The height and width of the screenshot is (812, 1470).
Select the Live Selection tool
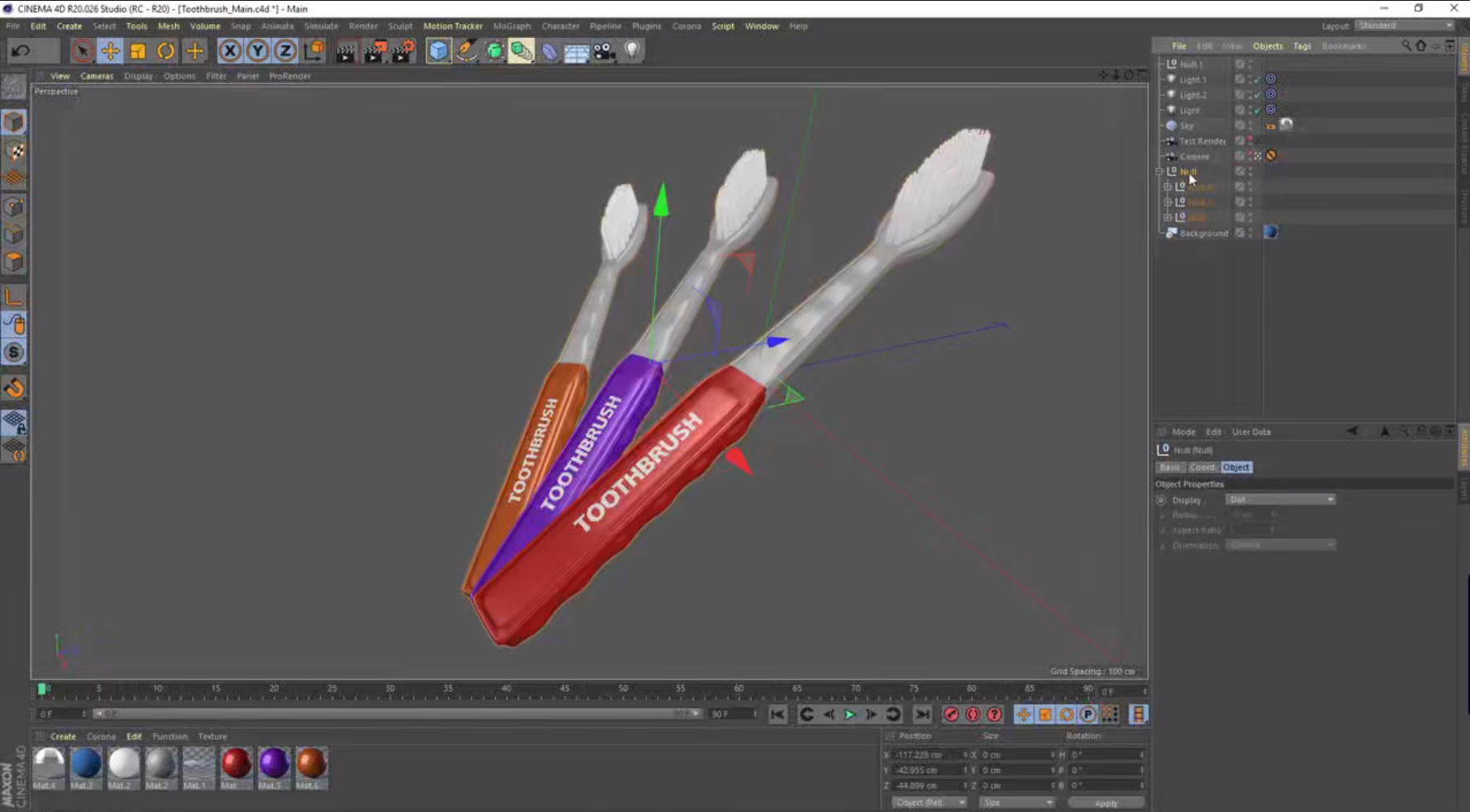coord(82,50)
